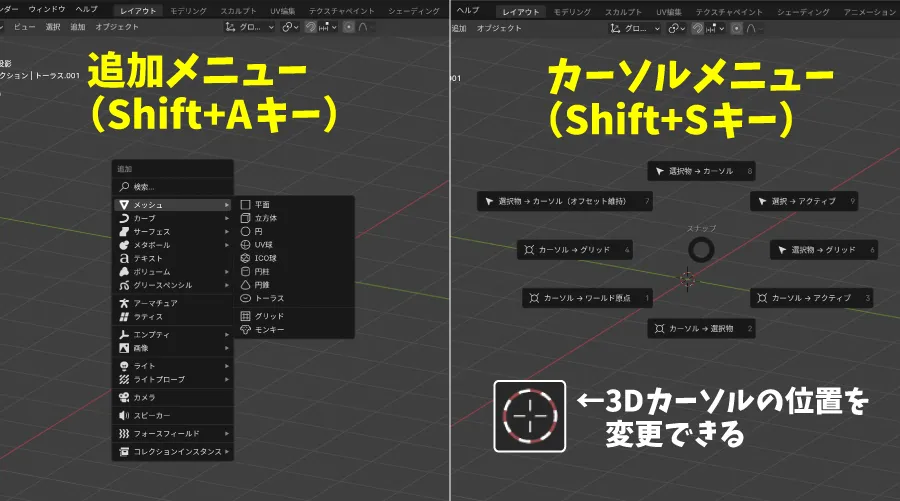Toggle proportional editing in left pane header
Screen dimensions: 900x501
click(x=348, y=27)
